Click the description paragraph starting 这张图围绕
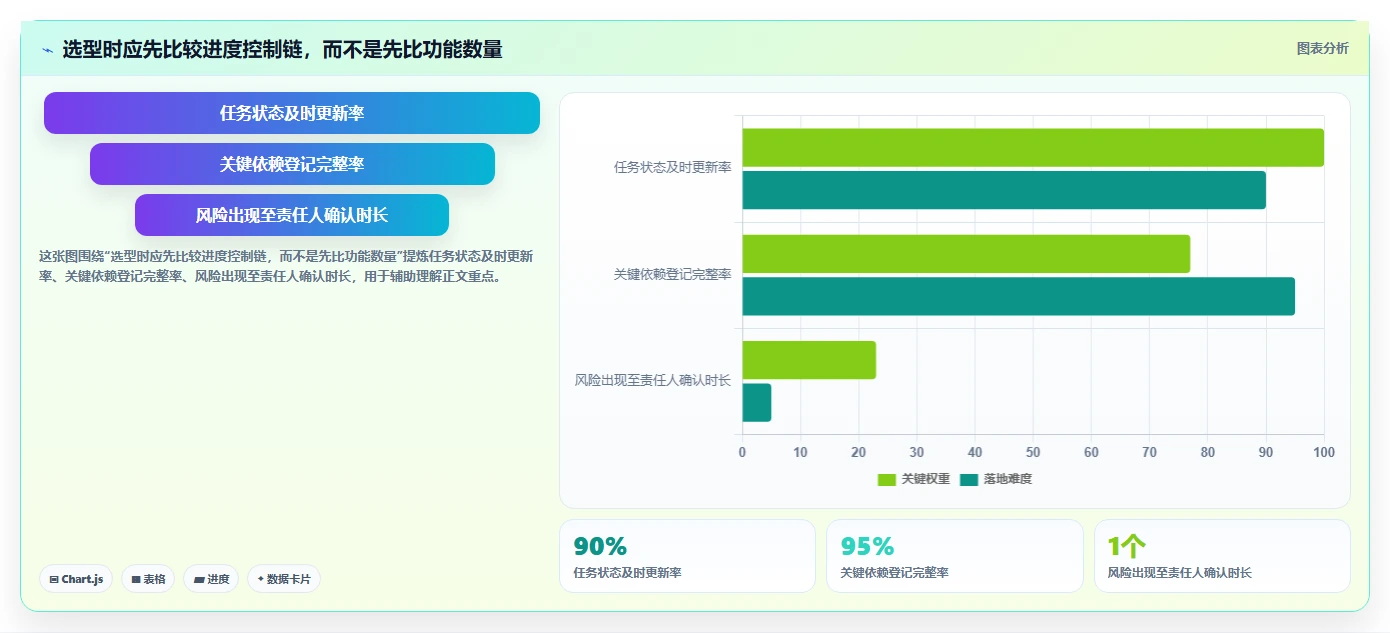The width and height of the screenshot is (1390, 633). (286, 266)
